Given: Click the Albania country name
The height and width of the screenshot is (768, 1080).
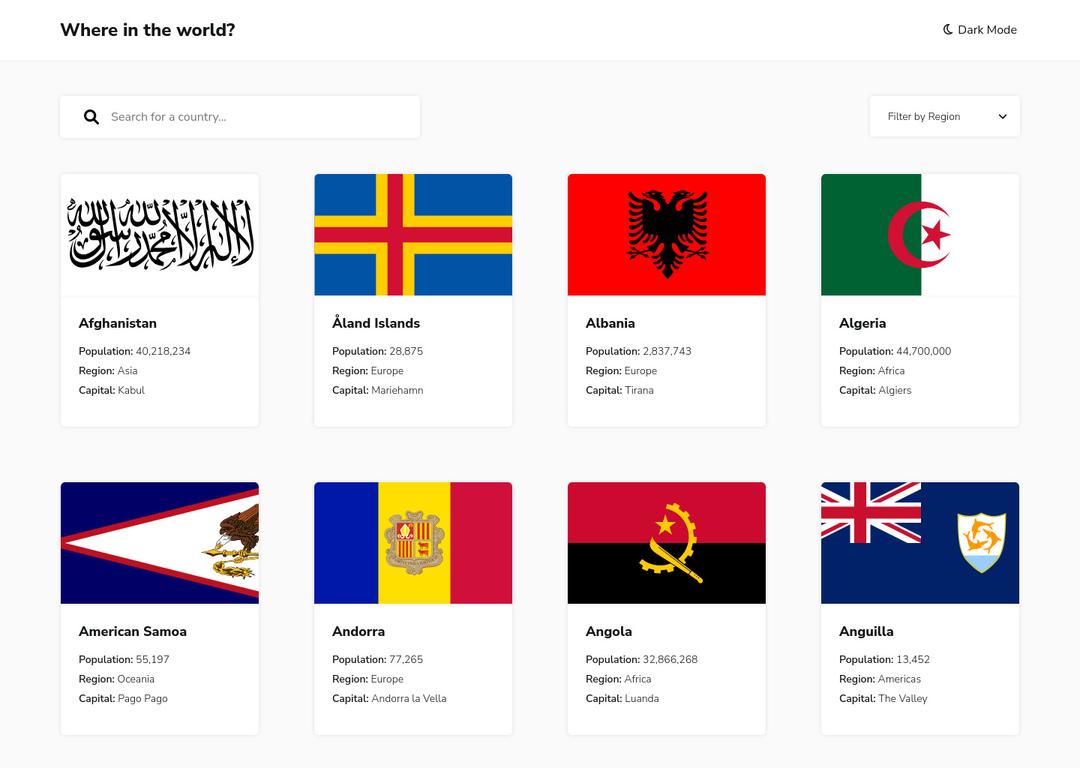Looking at the screenshot, I should tap(610, 323).
